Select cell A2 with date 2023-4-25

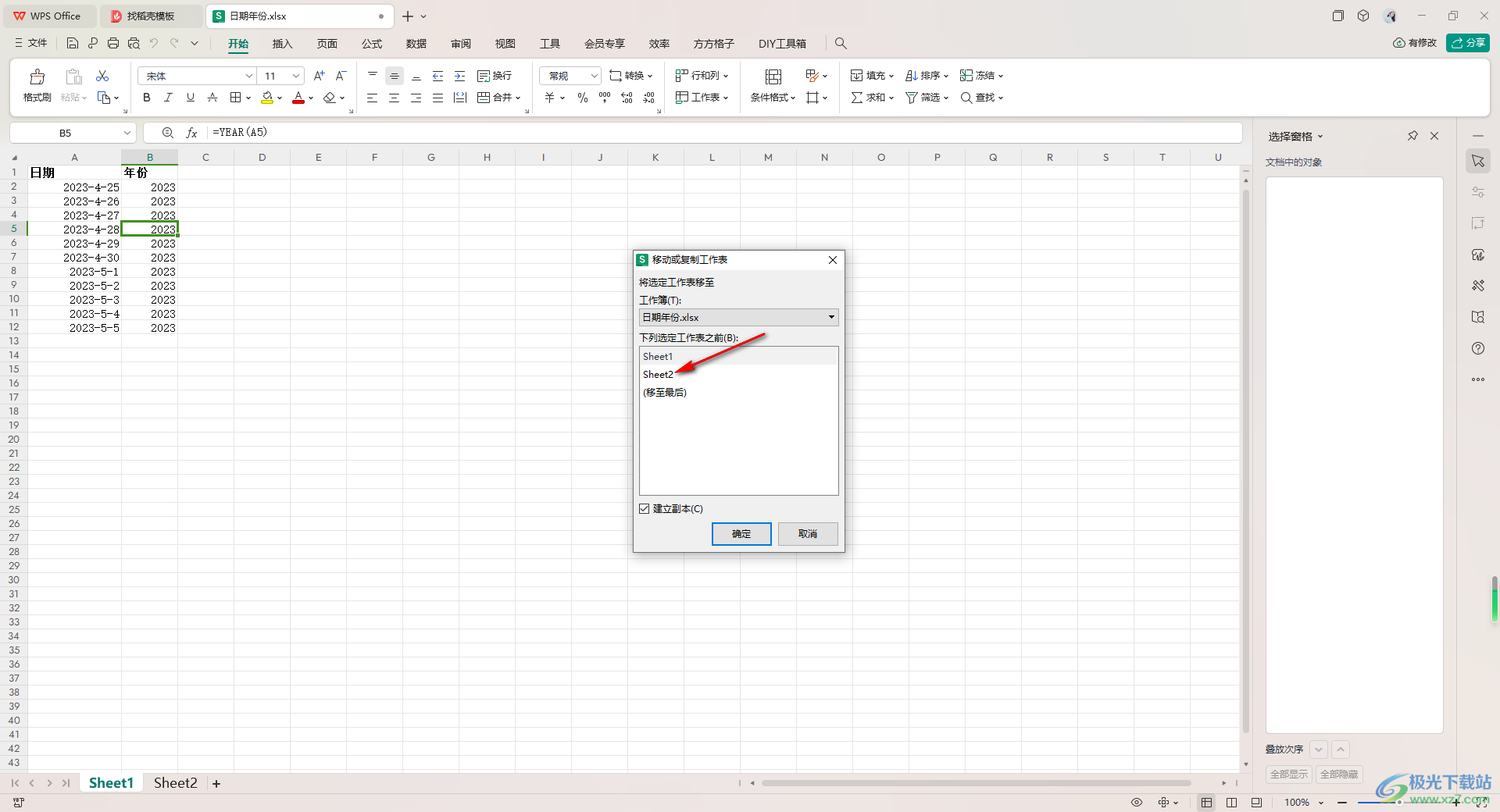coord(74,187)
